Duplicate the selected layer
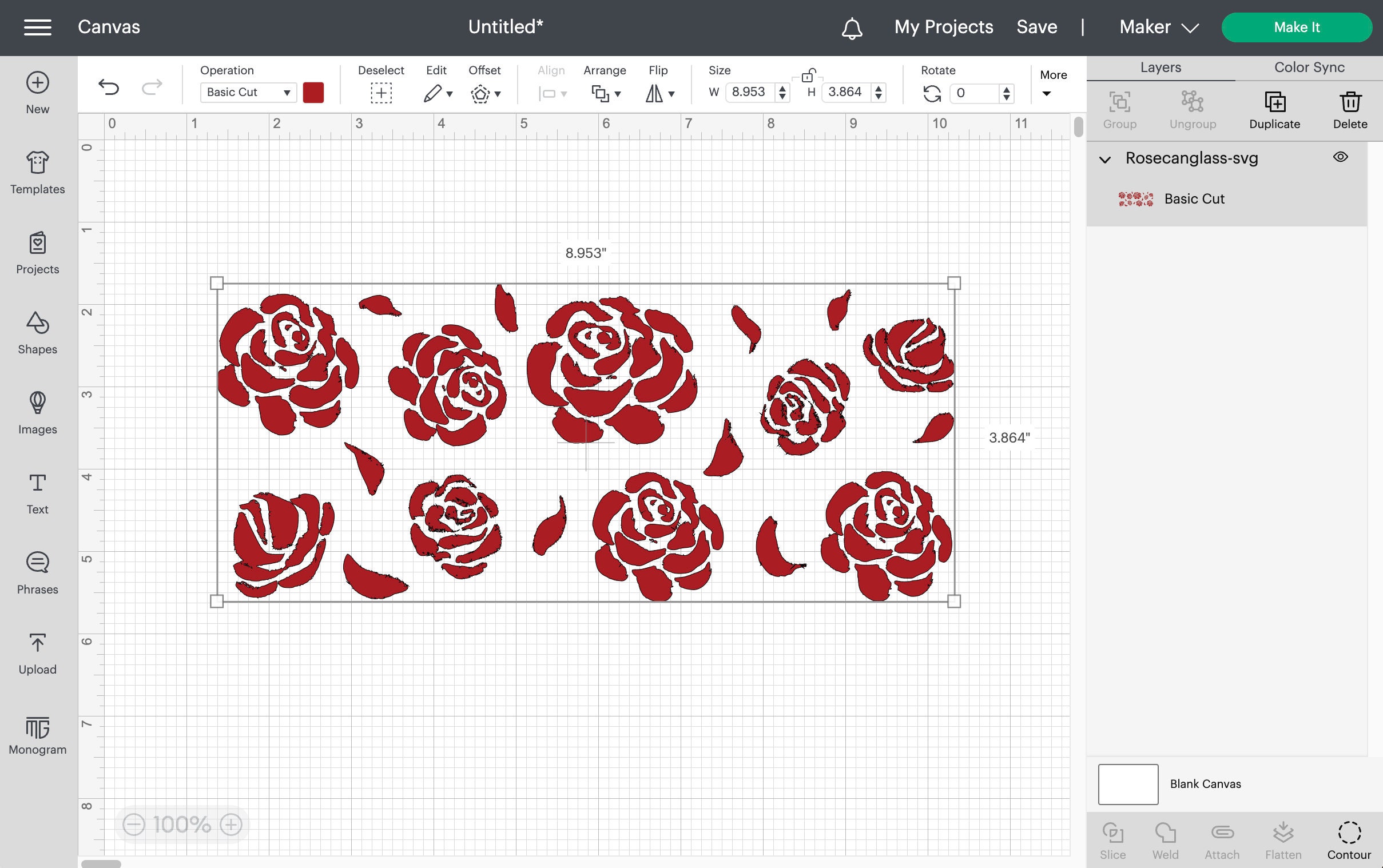This screenshot has height=868, width=1383. [1274, 110]
